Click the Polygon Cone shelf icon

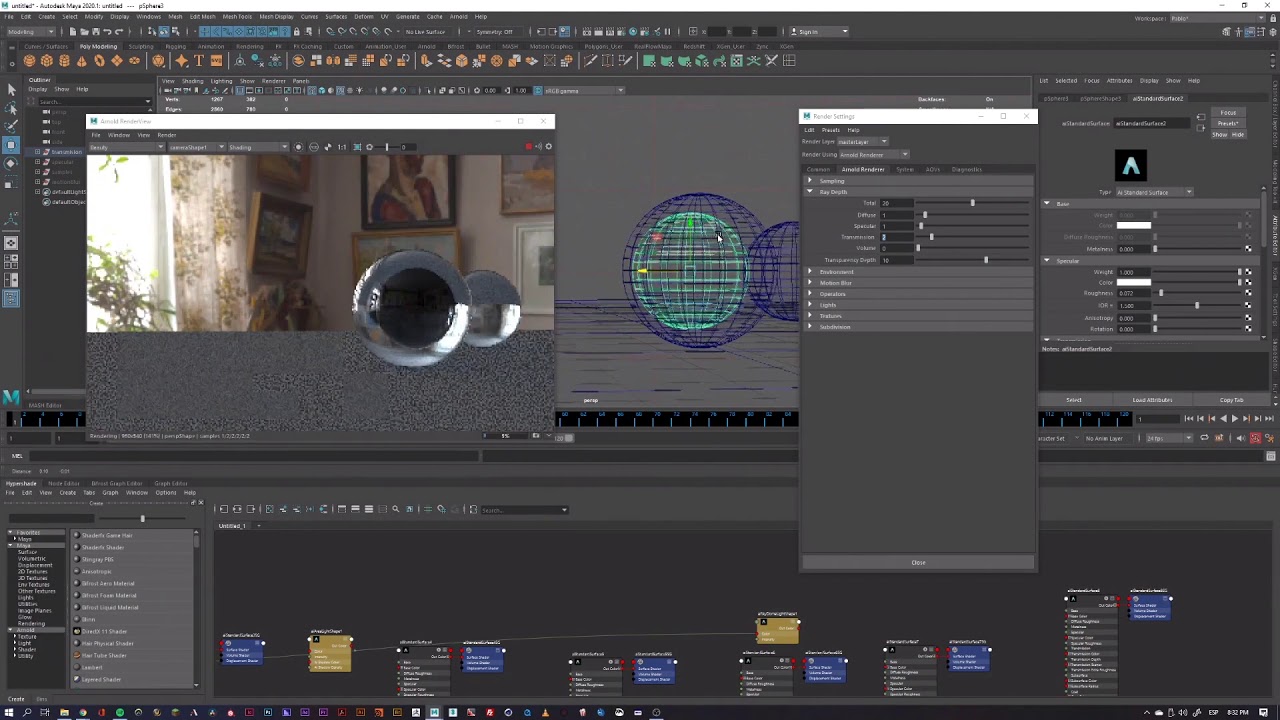click(81, 61)
